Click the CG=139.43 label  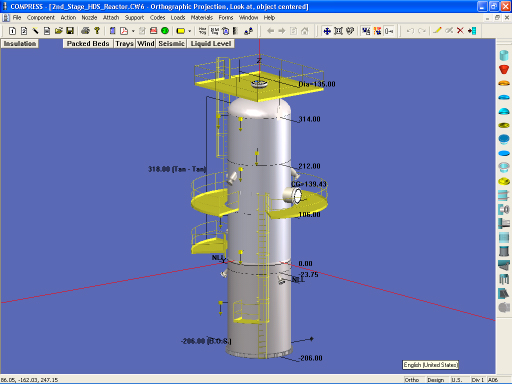309,184
